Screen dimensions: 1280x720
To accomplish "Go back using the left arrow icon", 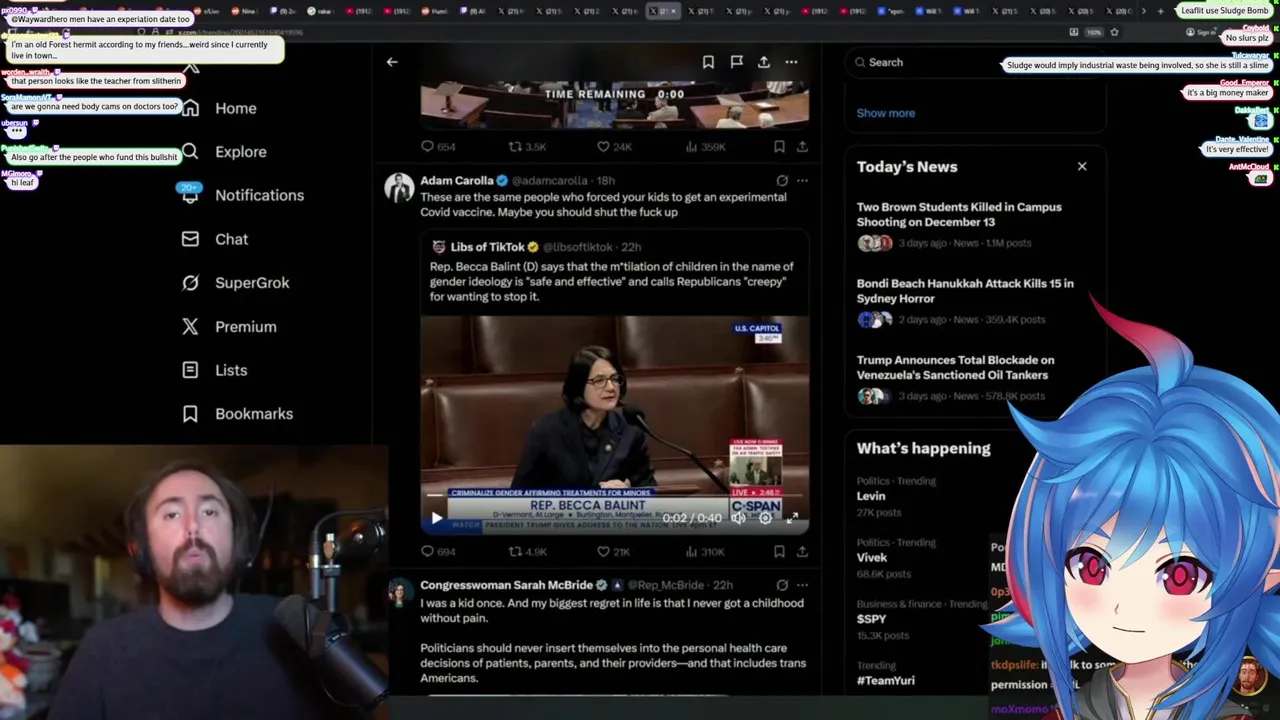I will (392, 62).
